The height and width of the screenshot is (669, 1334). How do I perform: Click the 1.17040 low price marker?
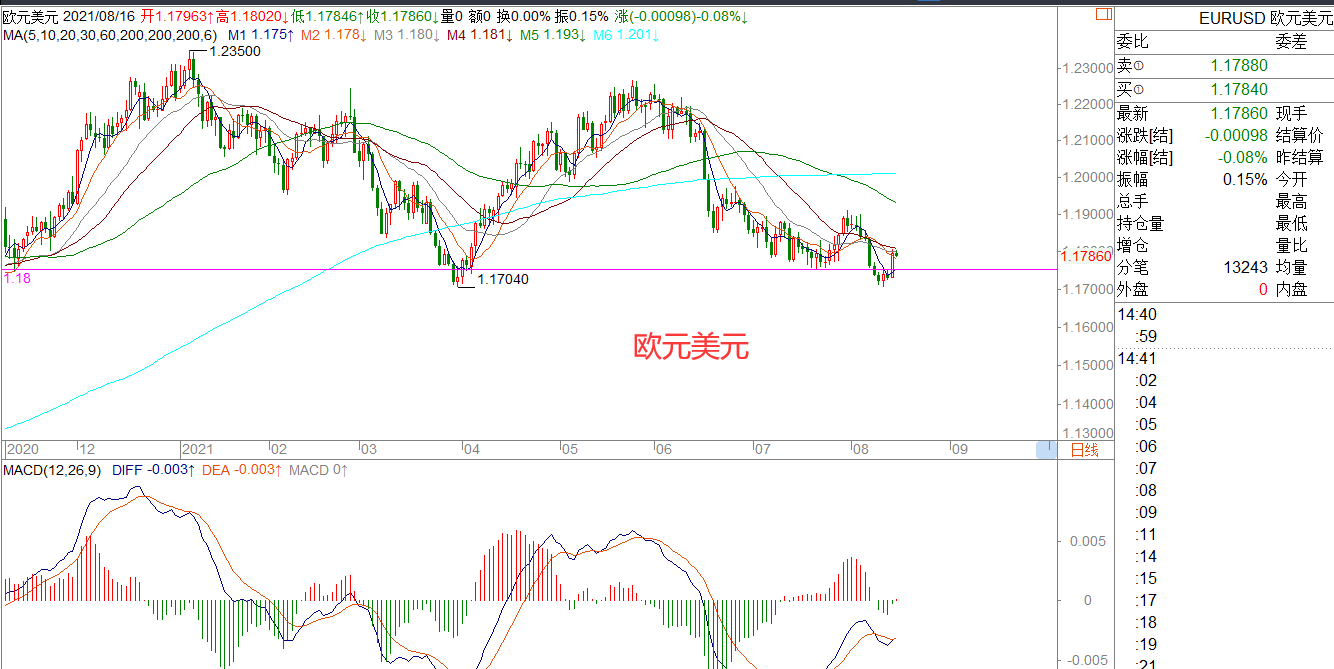coord(503,280)
